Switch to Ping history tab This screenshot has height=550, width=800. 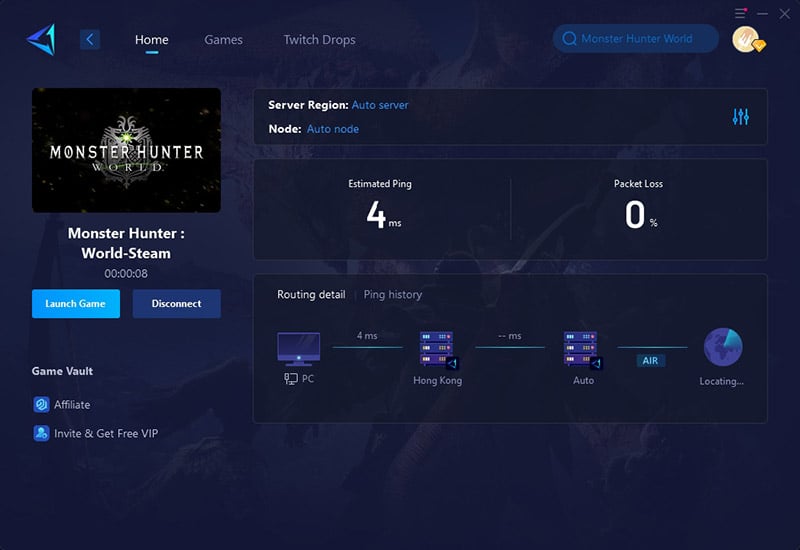point(393,294)
